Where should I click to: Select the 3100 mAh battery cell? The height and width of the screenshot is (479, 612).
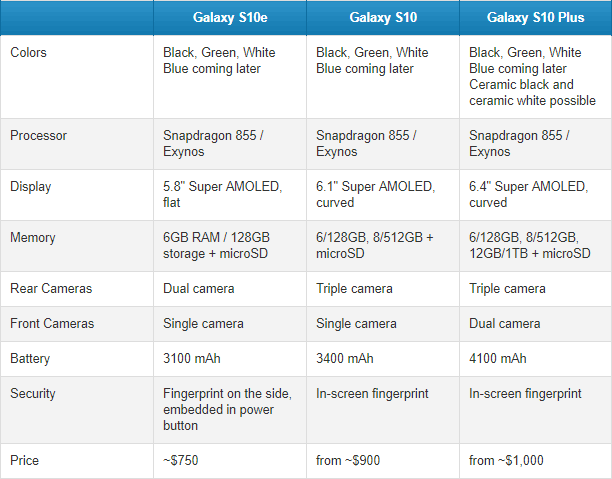192,358
